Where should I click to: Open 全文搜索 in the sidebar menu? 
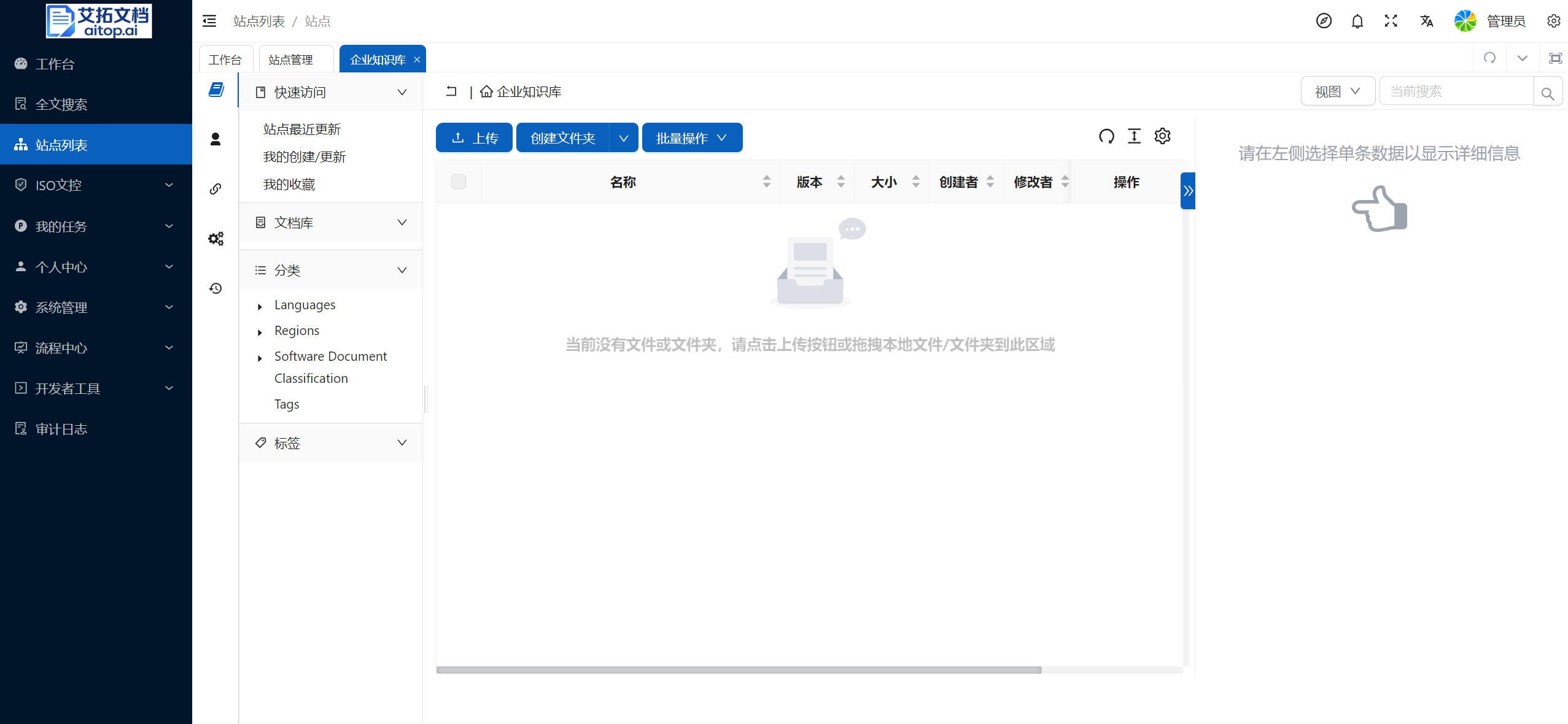[61, 104]
